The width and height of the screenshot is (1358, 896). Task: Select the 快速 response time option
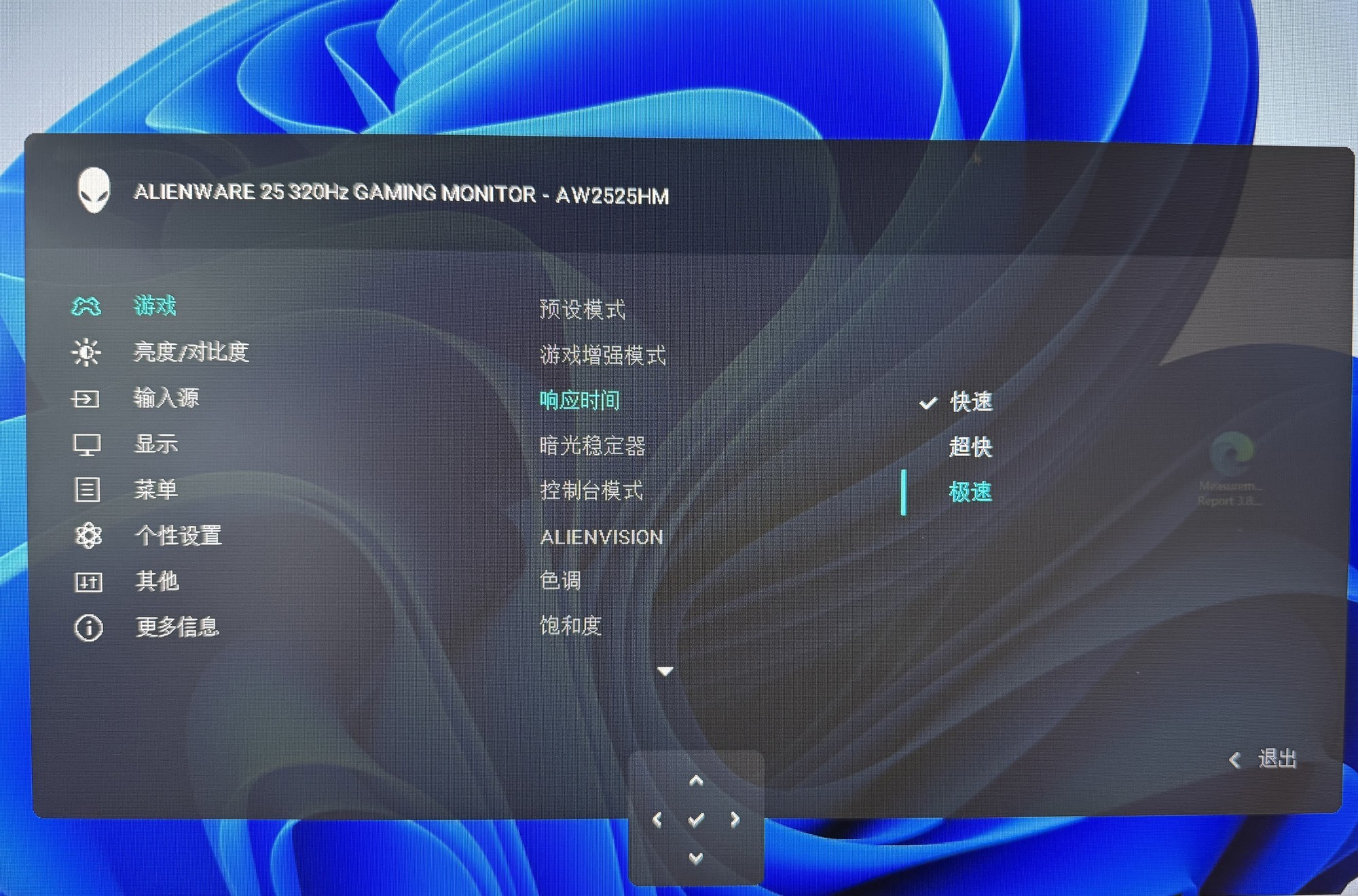[970, 403]
